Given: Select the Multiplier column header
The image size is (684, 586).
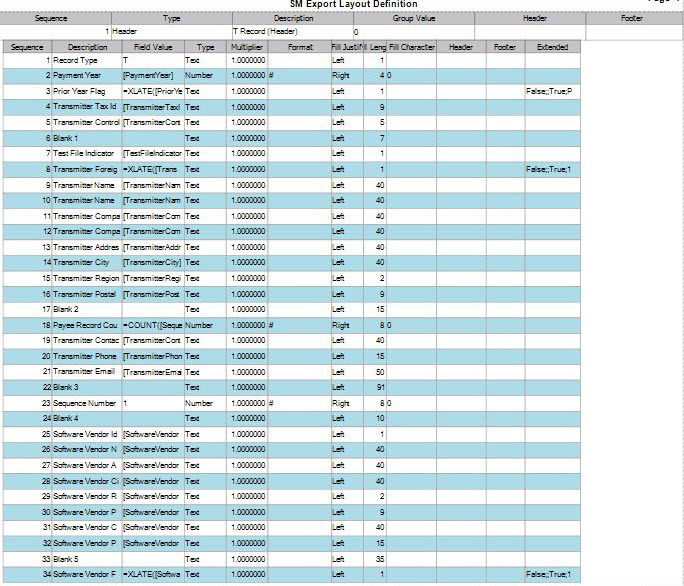Looking at the screenshot, I should coord(247,47).
